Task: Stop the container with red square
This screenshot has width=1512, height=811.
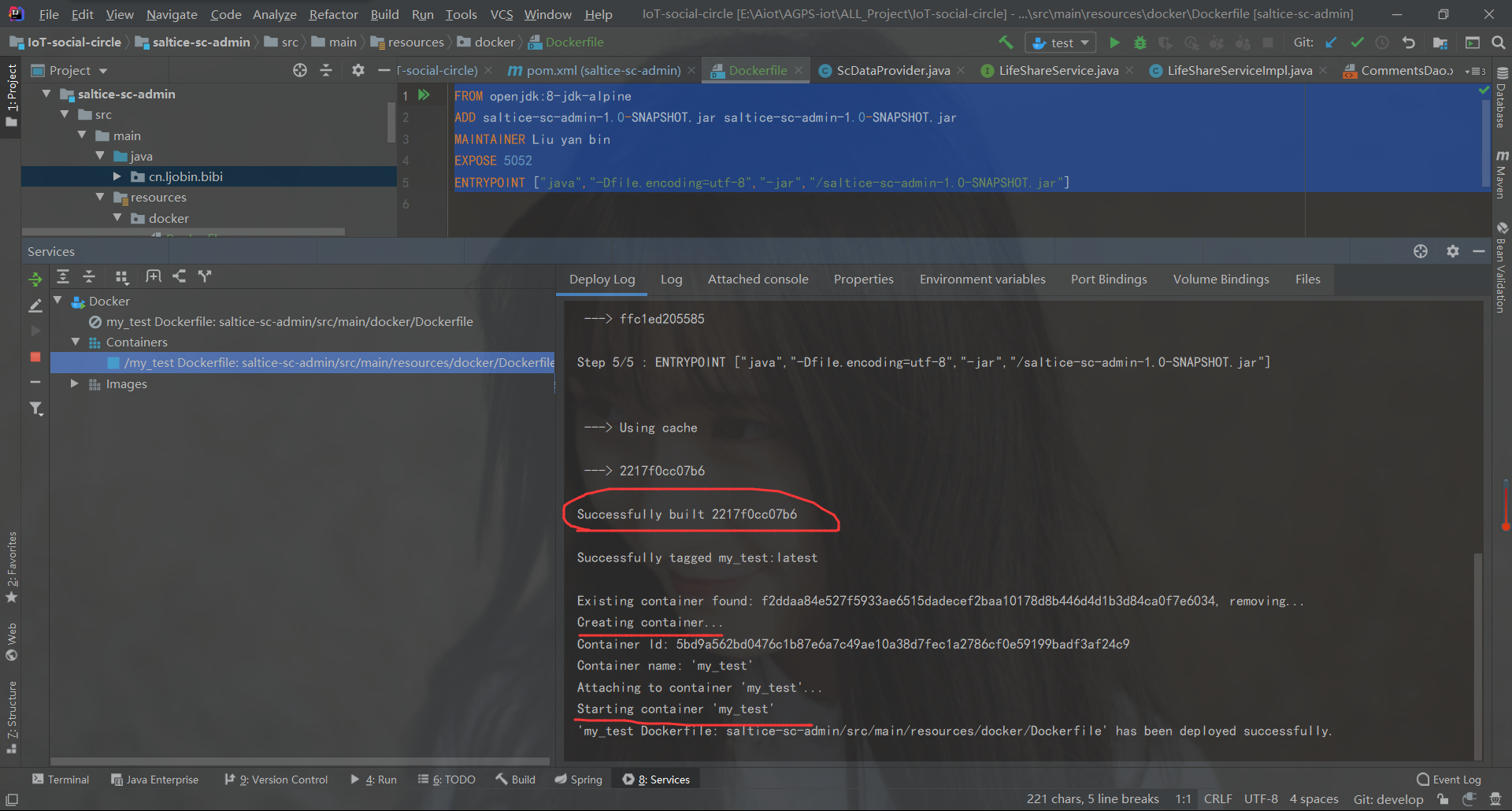Action: (35, 357)
